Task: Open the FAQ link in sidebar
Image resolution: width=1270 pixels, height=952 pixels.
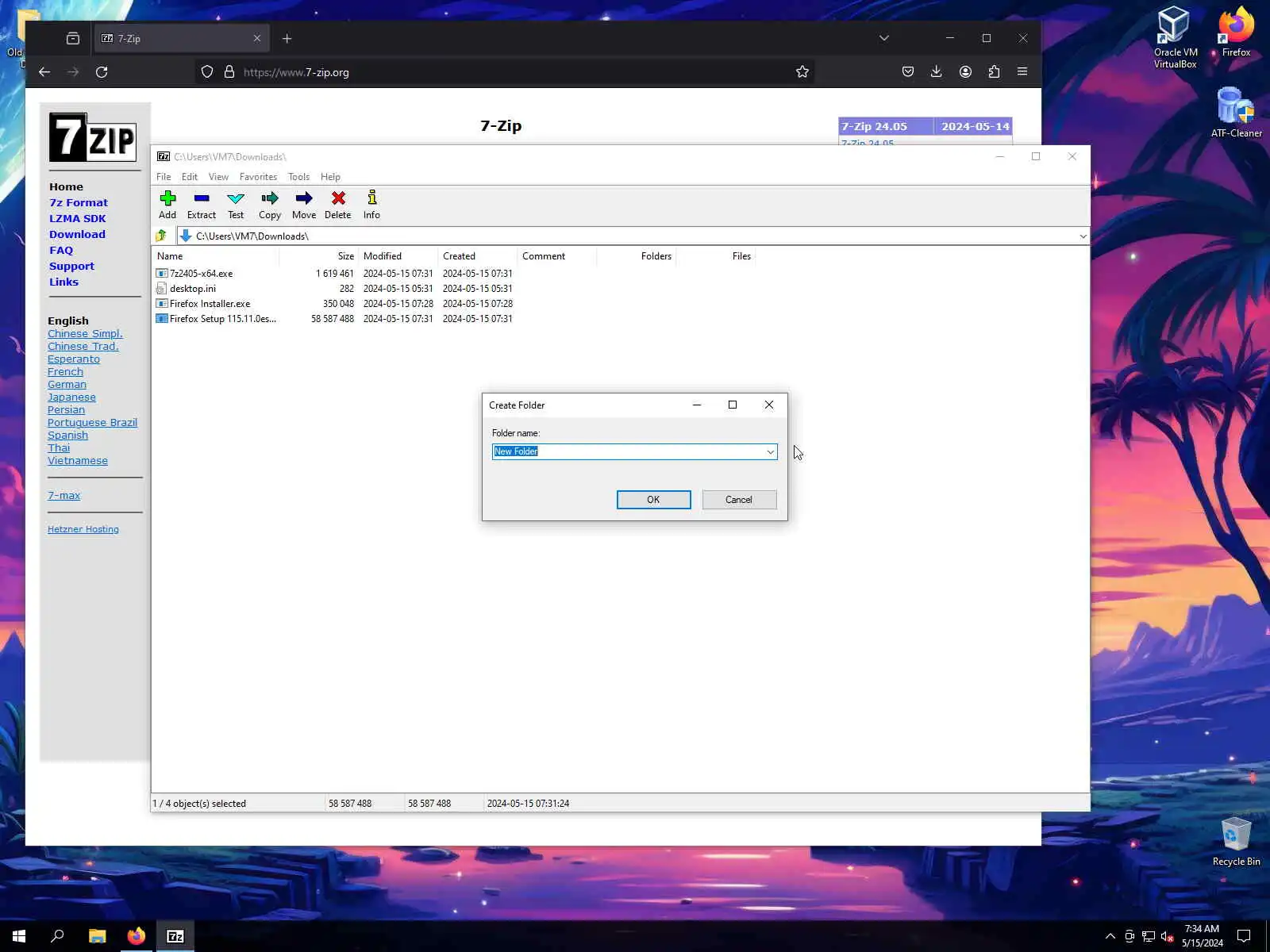Action: point(61,250)
